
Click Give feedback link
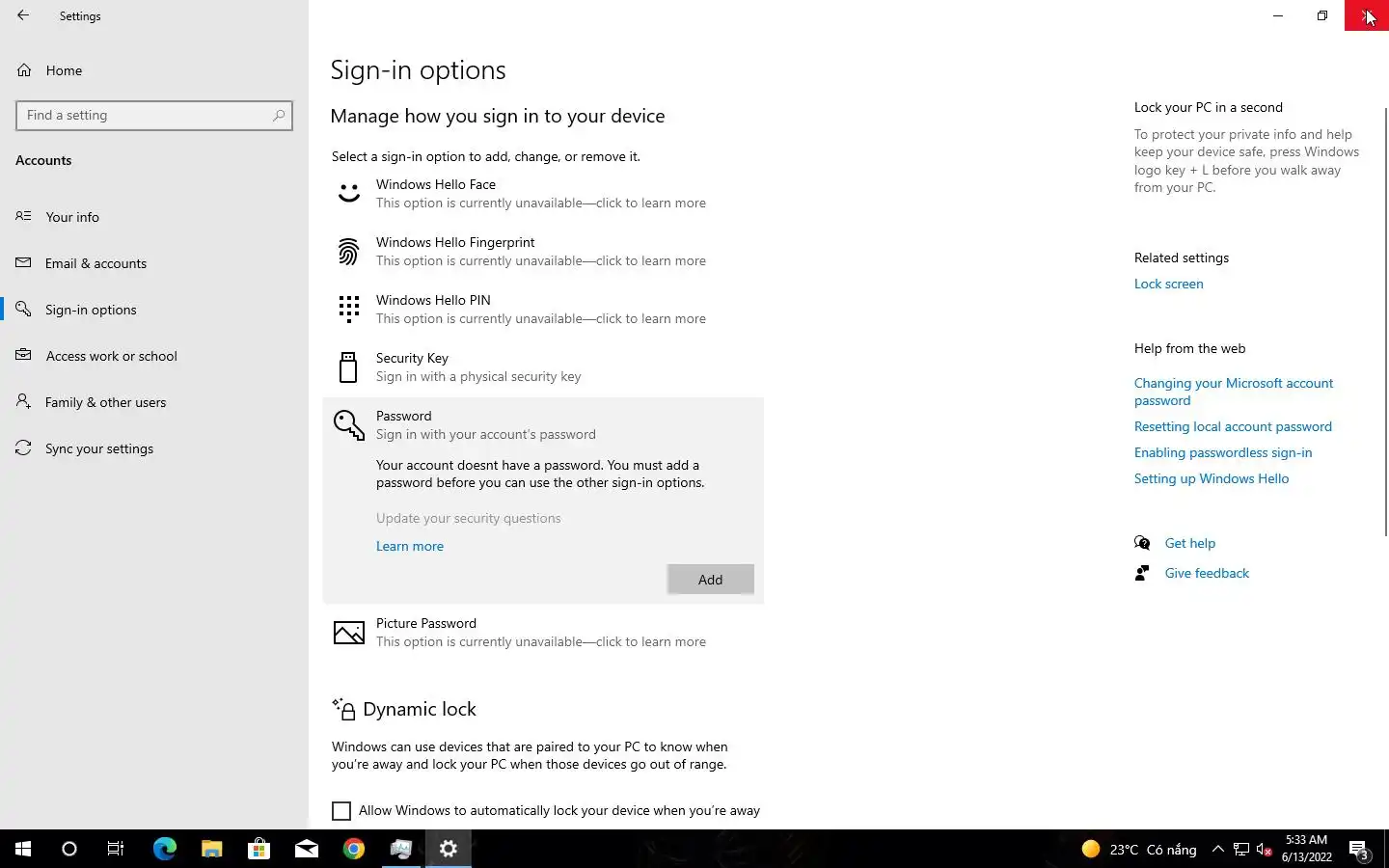click(1207, 573)
